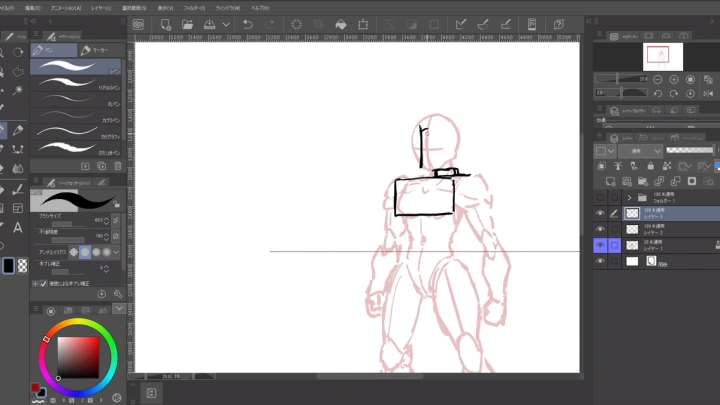Open the tablet settings icon in command bar
Viewport: 720px width, 405px height.
tap(532, 24)
